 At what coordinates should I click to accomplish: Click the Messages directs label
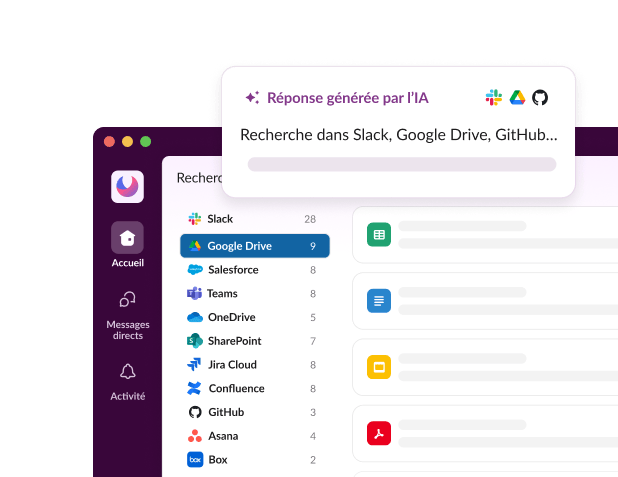128,330
